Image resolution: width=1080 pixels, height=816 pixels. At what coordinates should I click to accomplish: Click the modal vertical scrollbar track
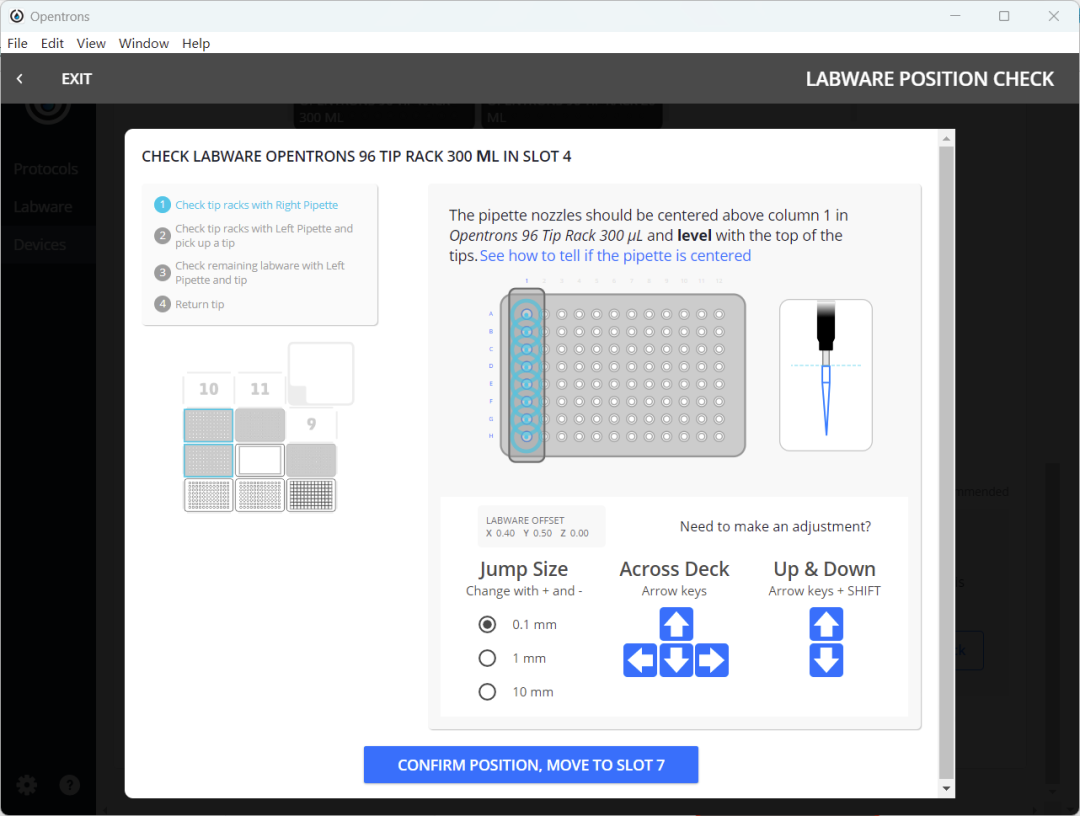pos(946,461)
